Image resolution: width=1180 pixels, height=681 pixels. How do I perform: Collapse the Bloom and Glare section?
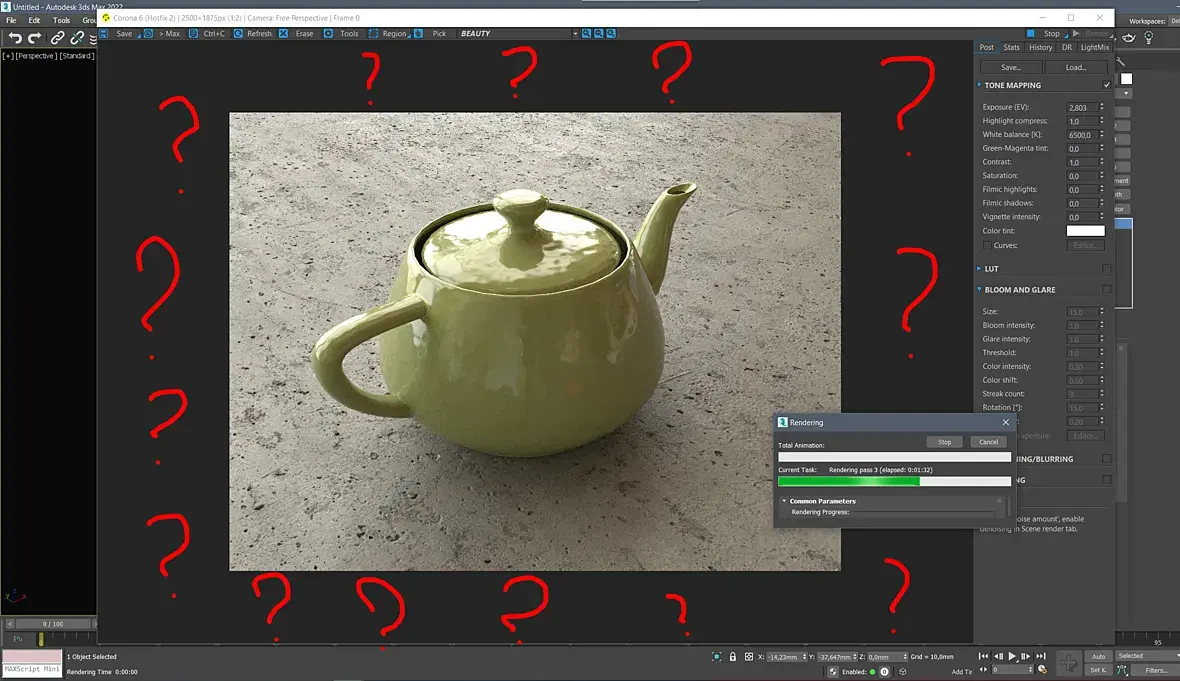(979, 290)
